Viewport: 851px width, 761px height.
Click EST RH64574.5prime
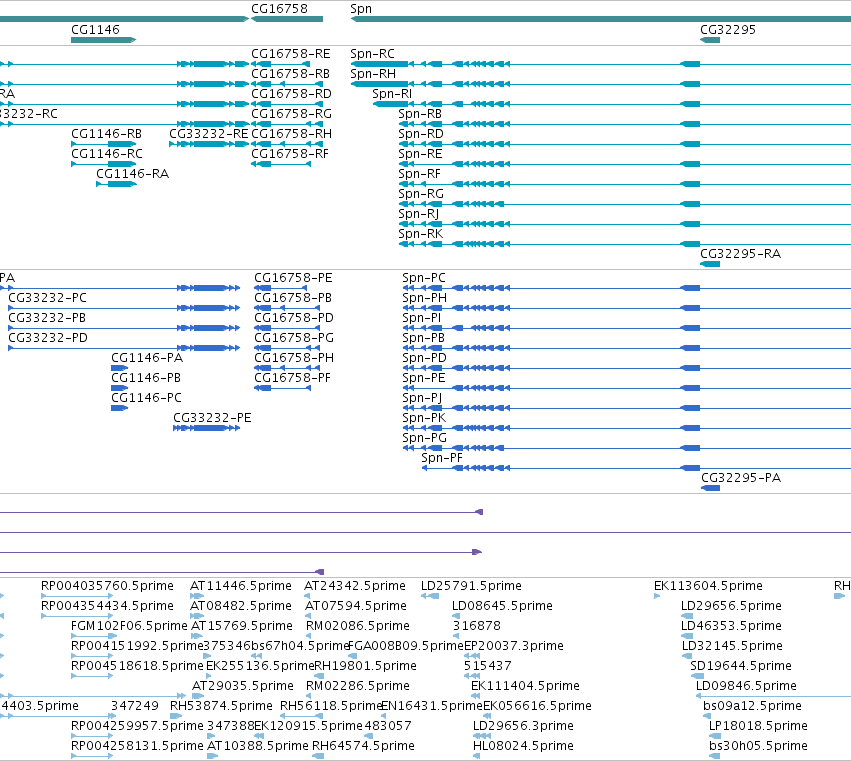[318, 756]
